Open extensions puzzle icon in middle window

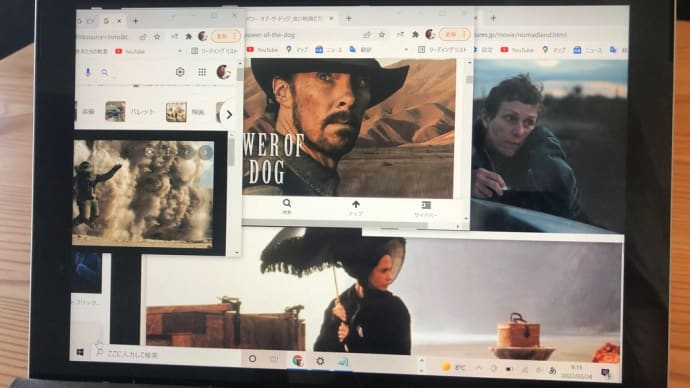(415, 34)
